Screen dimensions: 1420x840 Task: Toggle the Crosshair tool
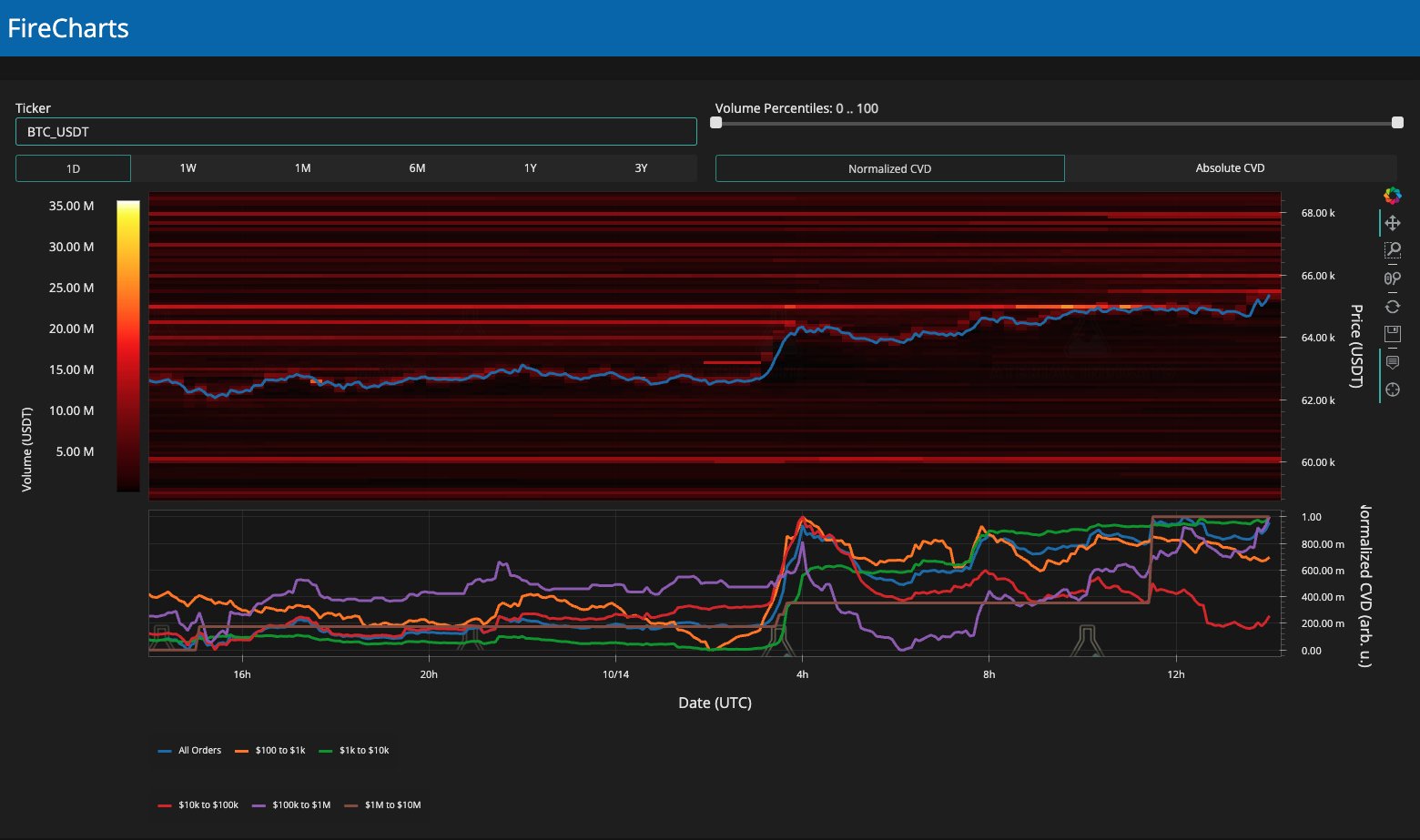pyautogui.click(x=1392, y=390)
